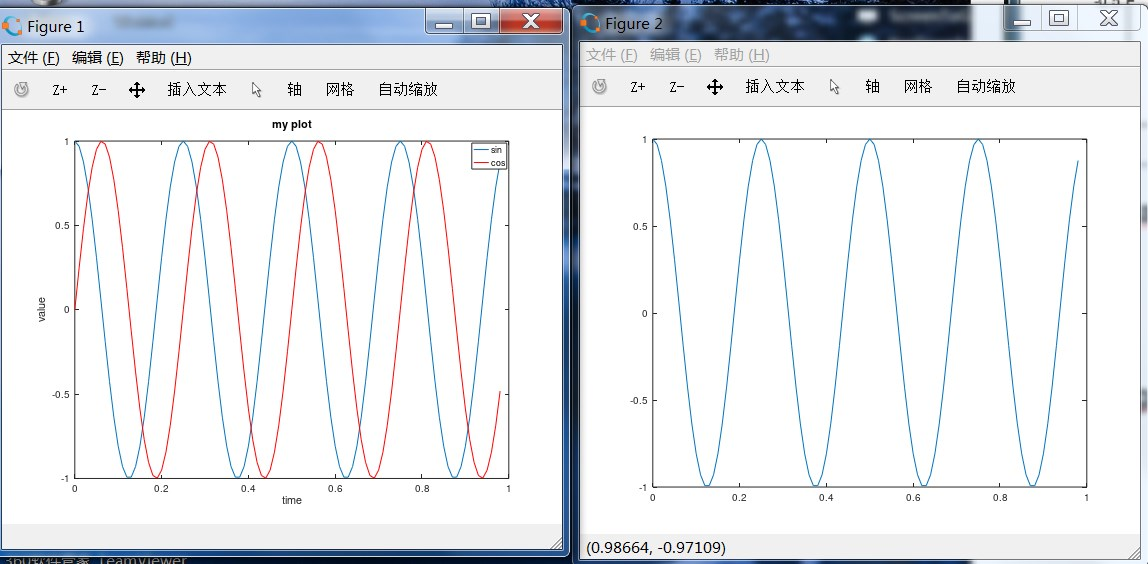Click 自动缩放 autoscale in Figure 2
Image resolution: width=1148 pixels, height=564 pixels.
point(986,86)
